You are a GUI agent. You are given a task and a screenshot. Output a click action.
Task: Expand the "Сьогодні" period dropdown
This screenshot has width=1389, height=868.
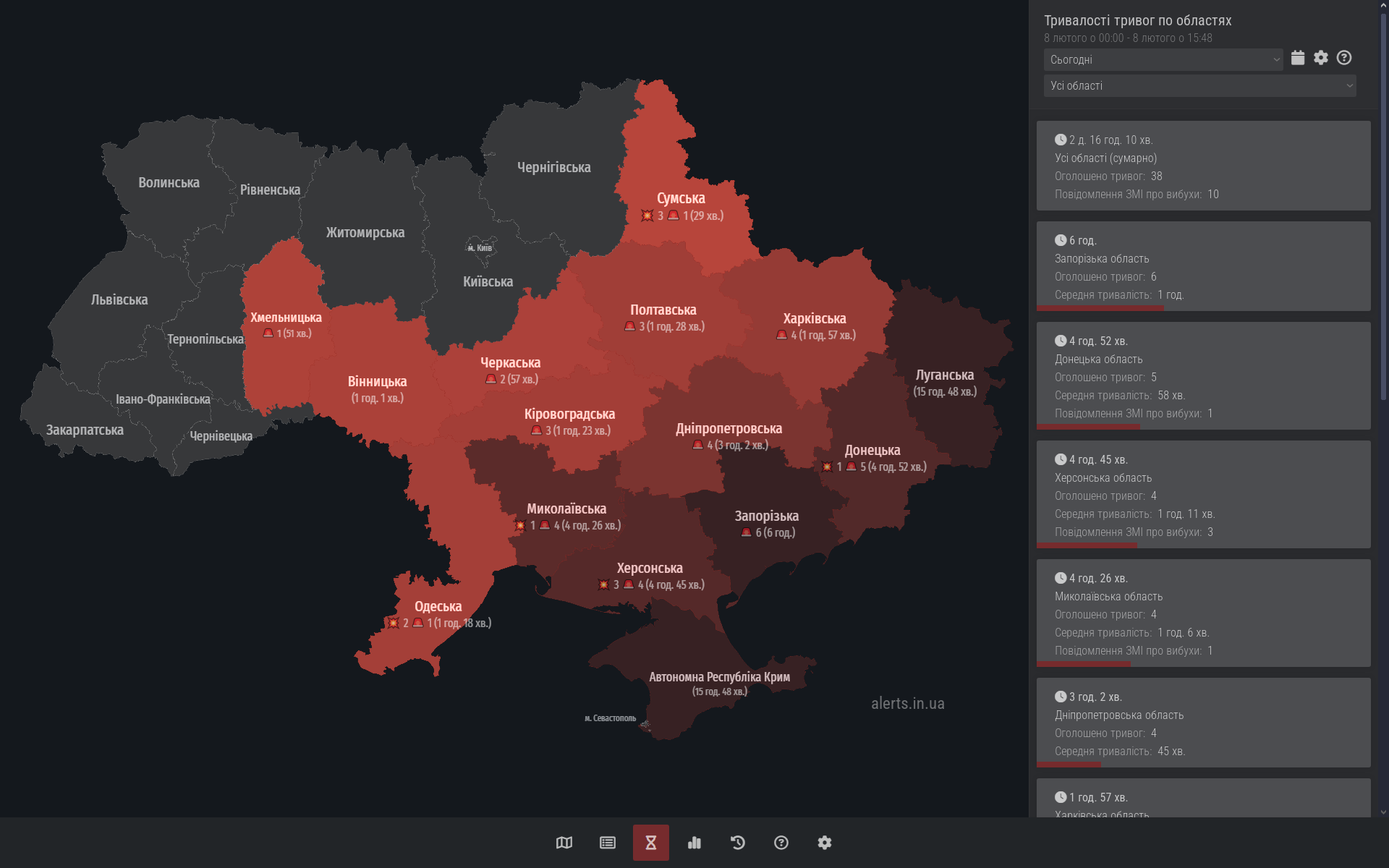[1163, 60]
